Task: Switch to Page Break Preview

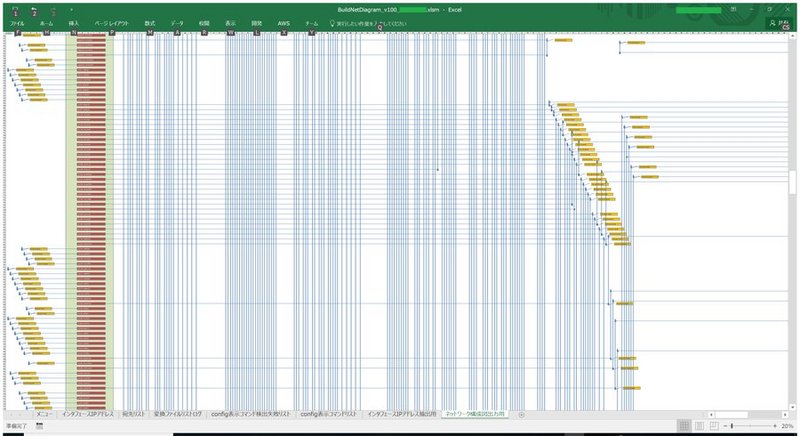Action: tap(714, 426)
